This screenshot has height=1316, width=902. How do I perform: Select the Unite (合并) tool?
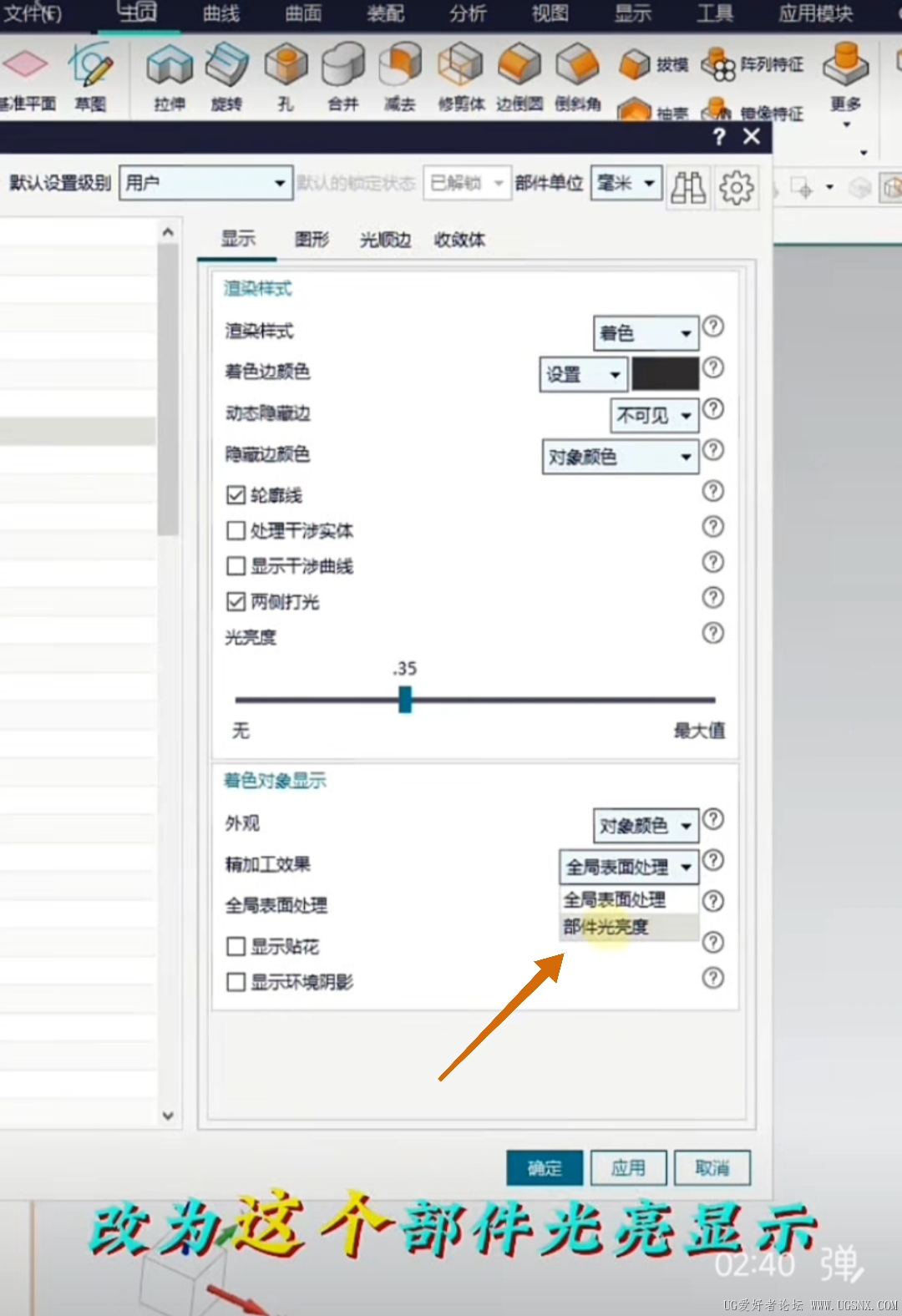coord(342,78)
